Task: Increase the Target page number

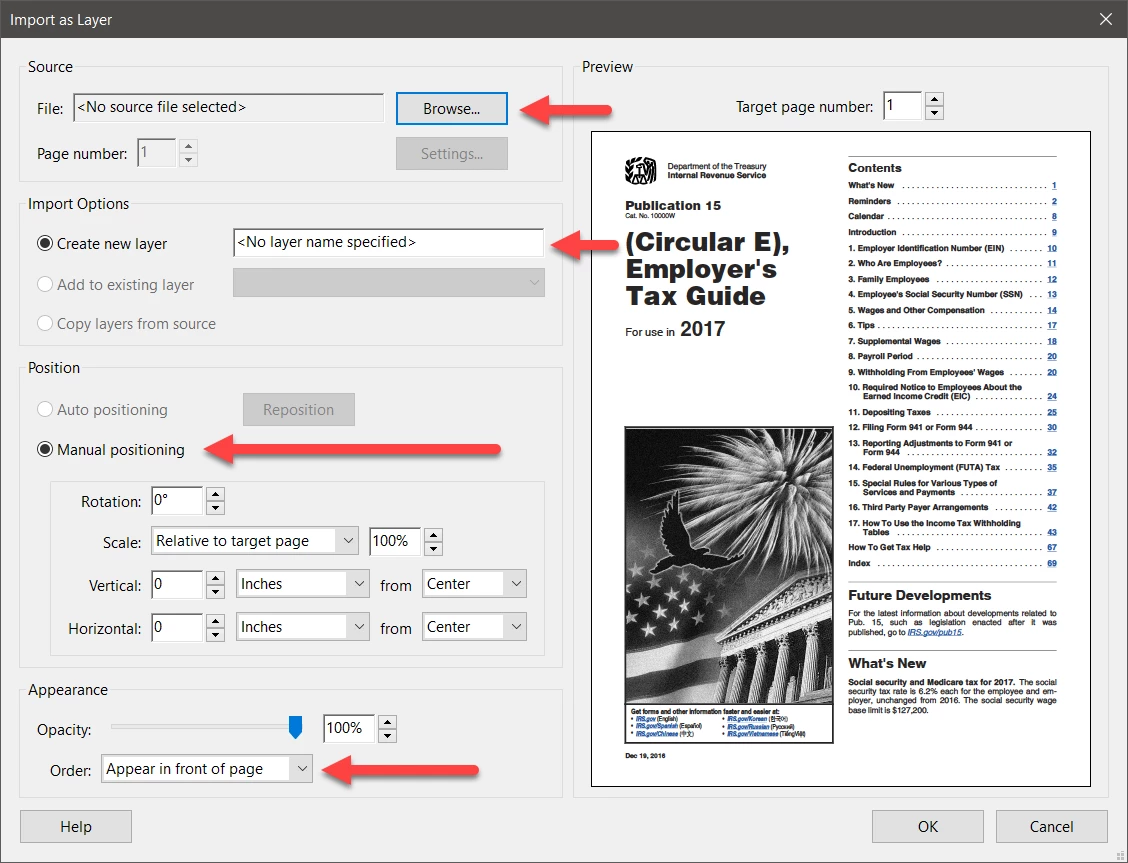Action: pyautogui.click(x=934, y=99)
